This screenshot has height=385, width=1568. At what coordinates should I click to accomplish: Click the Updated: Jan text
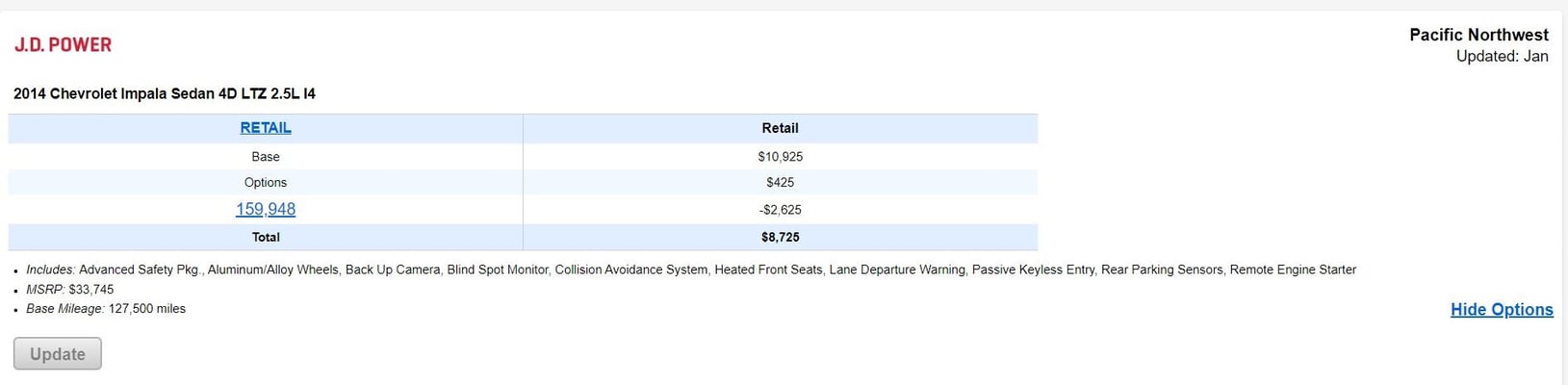pyautogui.click(x=1502, y=56)
